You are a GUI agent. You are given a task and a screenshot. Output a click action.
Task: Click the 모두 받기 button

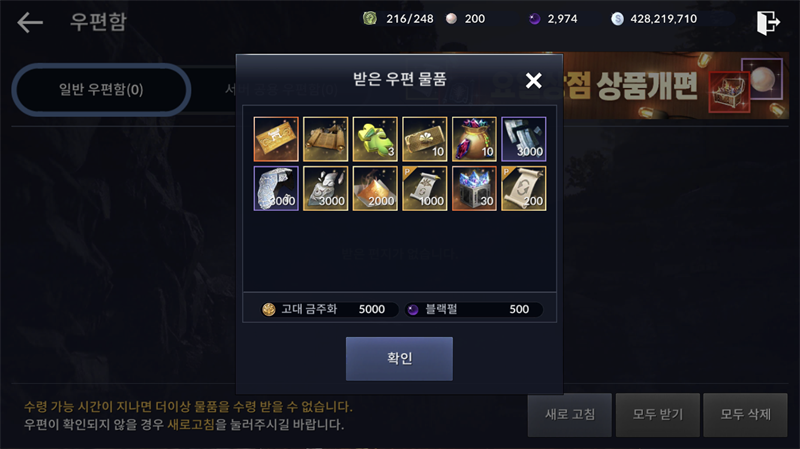tap(658, 415)
